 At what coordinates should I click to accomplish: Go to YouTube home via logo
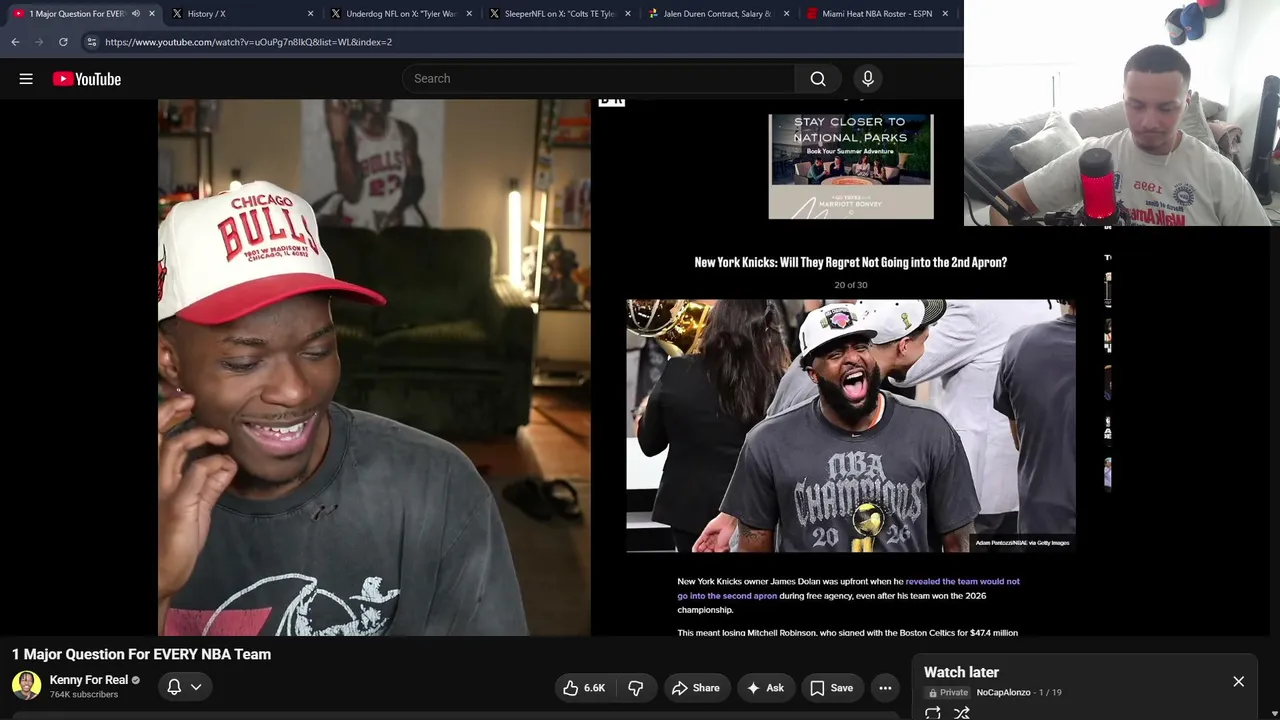click(x=87, y=79)
